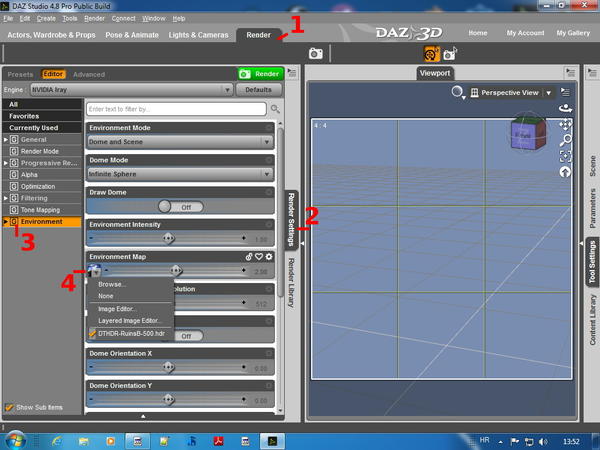Toggle Show Sub Items checkbox
The height and width of the screenshot is (450, 600).
pos(9,407)
